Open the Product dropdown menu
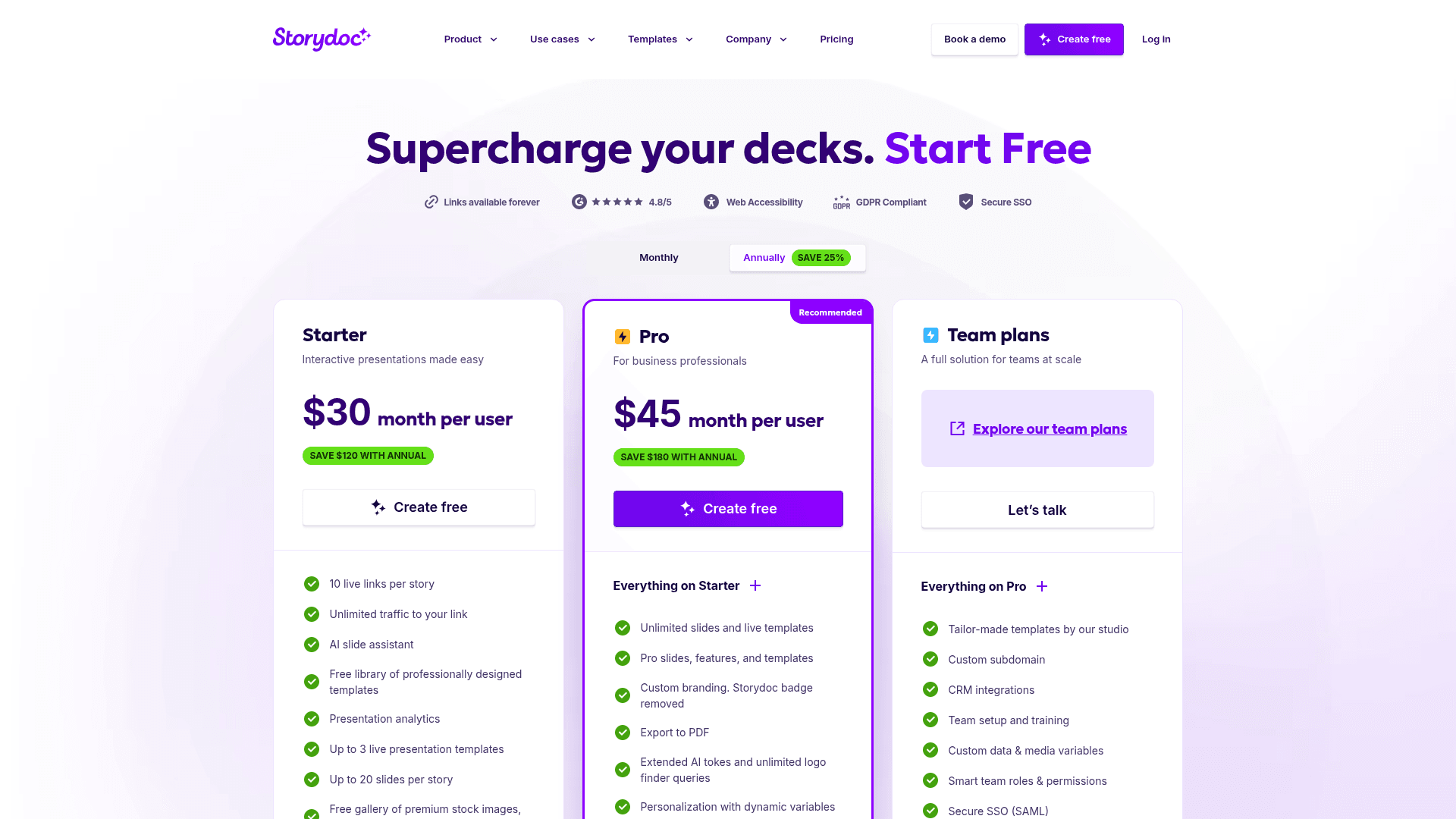 (469, 39)
